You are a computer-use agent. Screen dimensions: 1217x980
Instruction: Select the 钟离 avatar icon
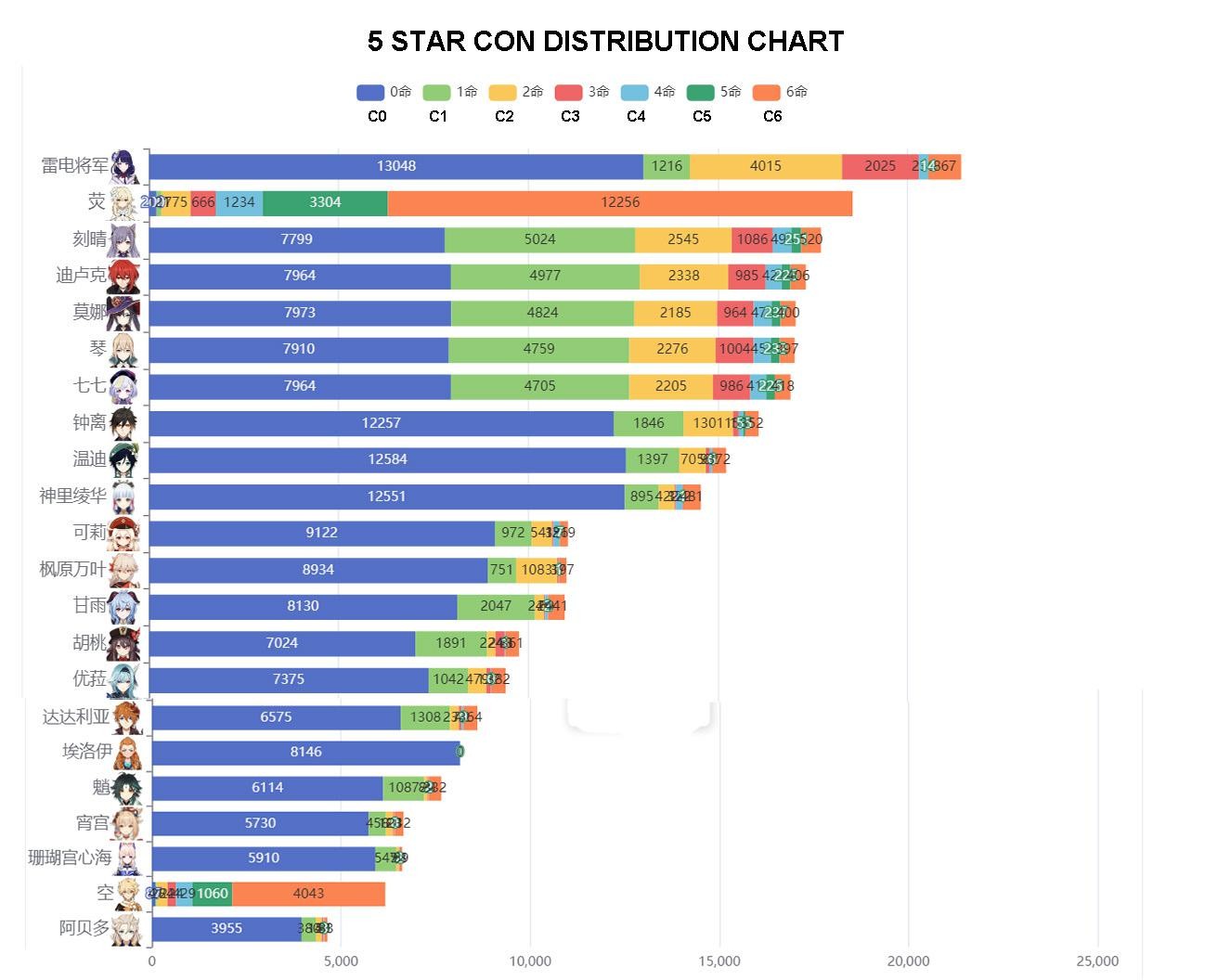pyautogui.click(x=125, y=422)
